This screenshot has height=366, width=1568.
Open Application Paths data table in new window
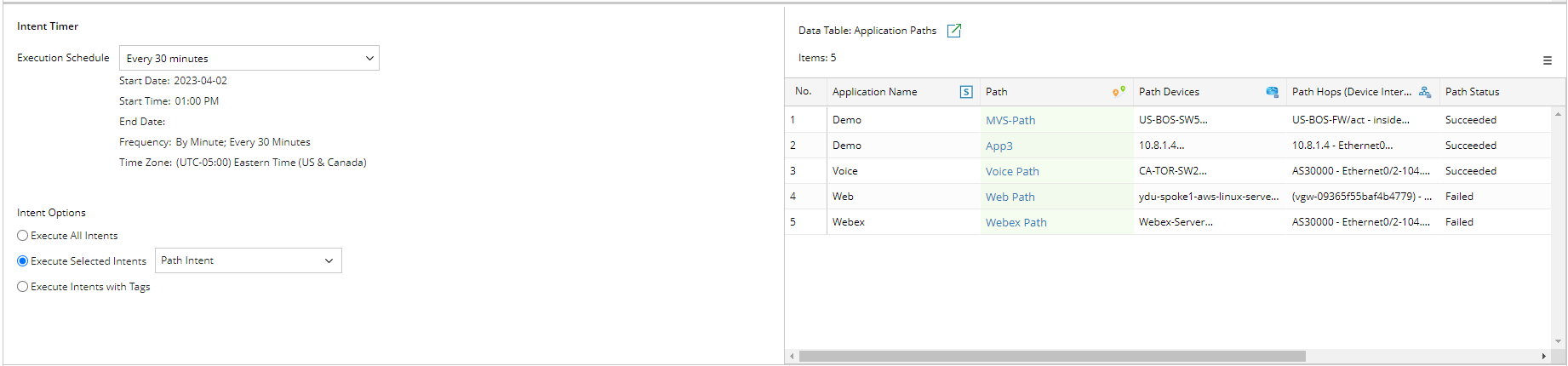954,31
